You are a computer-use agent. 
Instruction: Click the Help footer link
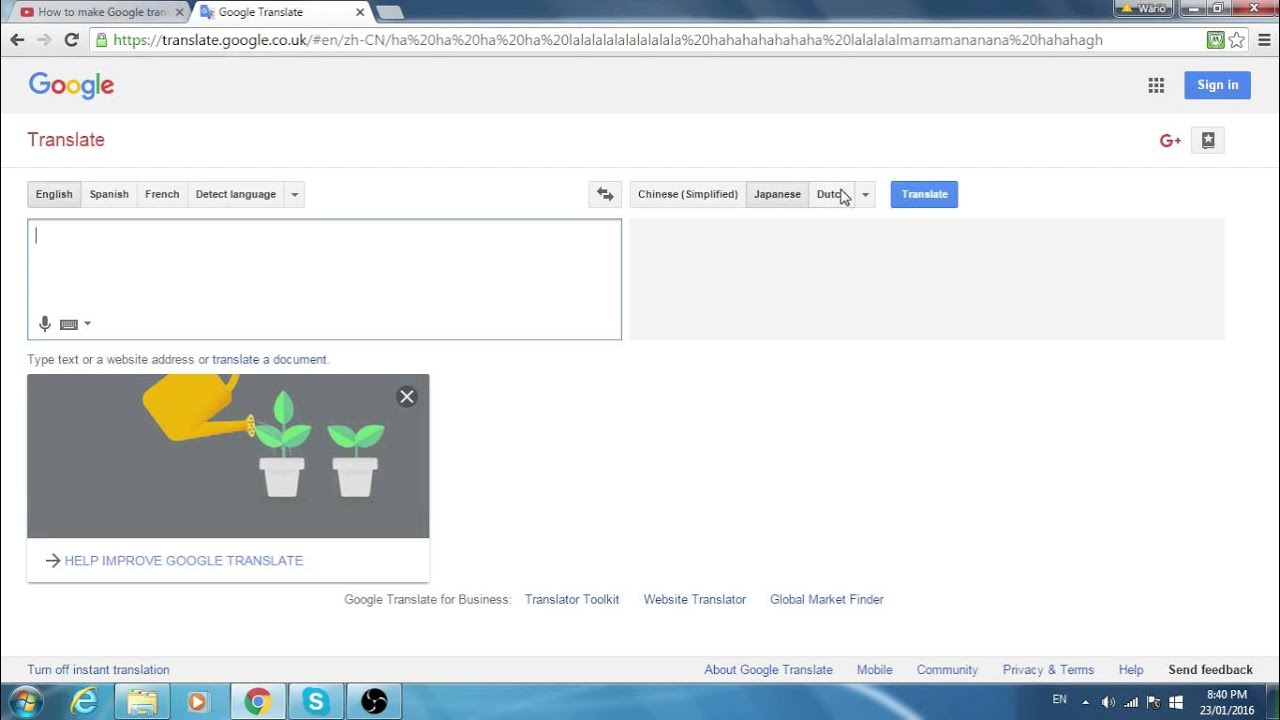(1131, 670)
